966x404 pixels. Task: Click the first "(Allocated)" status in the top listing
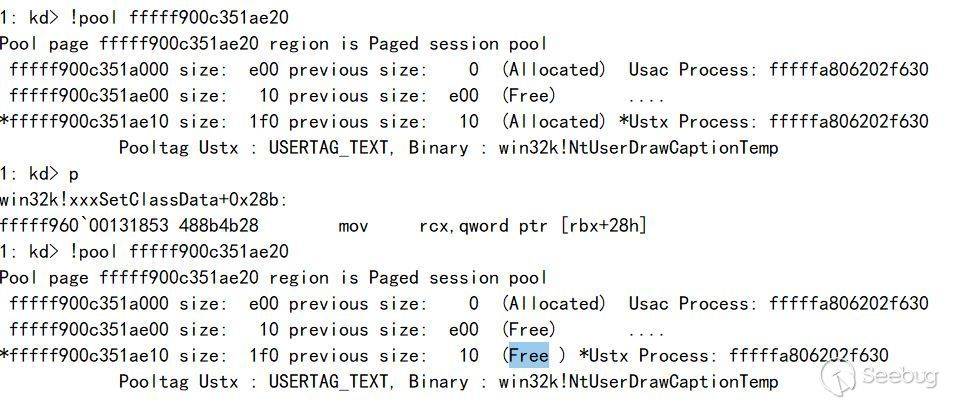point(554,69)
